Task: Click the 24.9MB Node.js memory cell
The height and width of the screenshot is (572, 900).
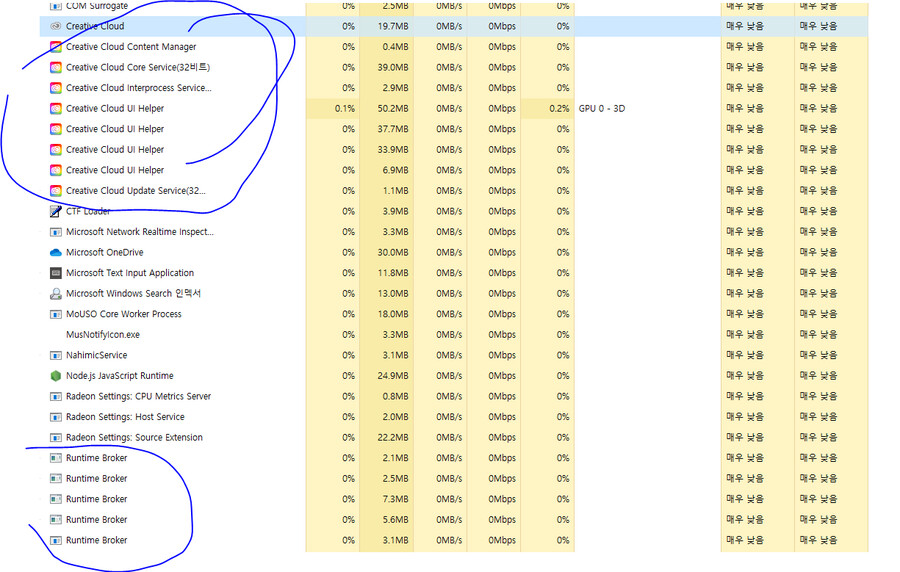Action: coord(386,376)
